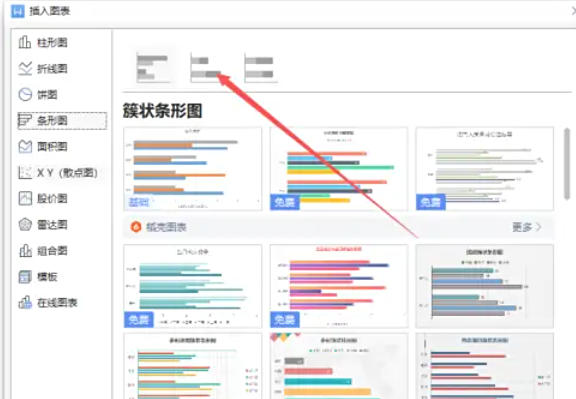Select 雷达图 radar chart category
The image size is (576, 399).
coord(43,224)
